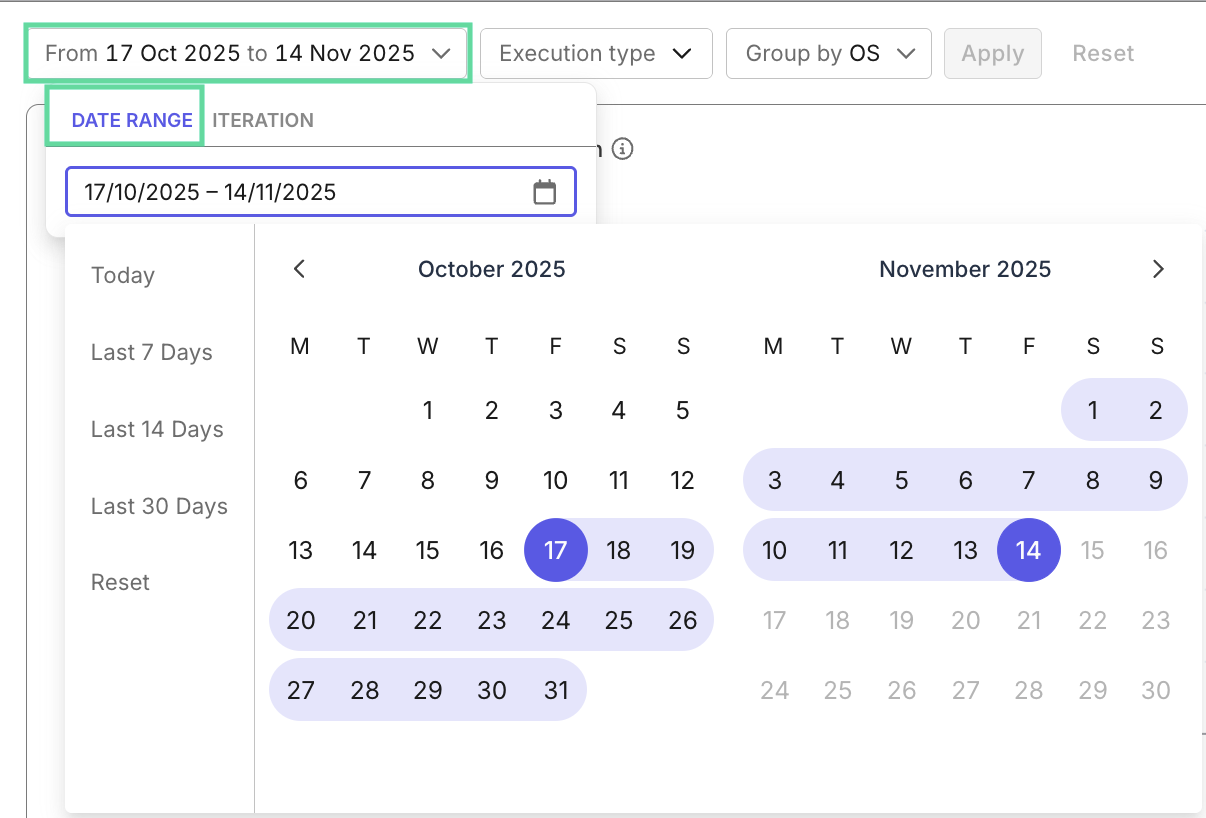Click the Reset button in the toolbar
Screen dimensions: 1206x818
point(1103,53)
